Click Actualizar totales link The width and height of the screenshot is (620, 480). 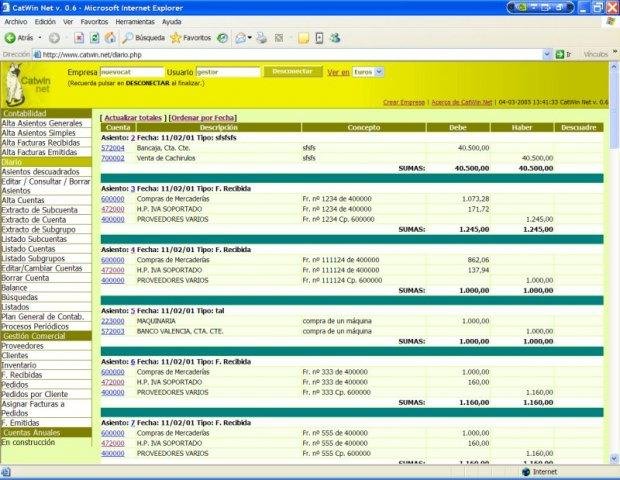(x=133, y=118)
